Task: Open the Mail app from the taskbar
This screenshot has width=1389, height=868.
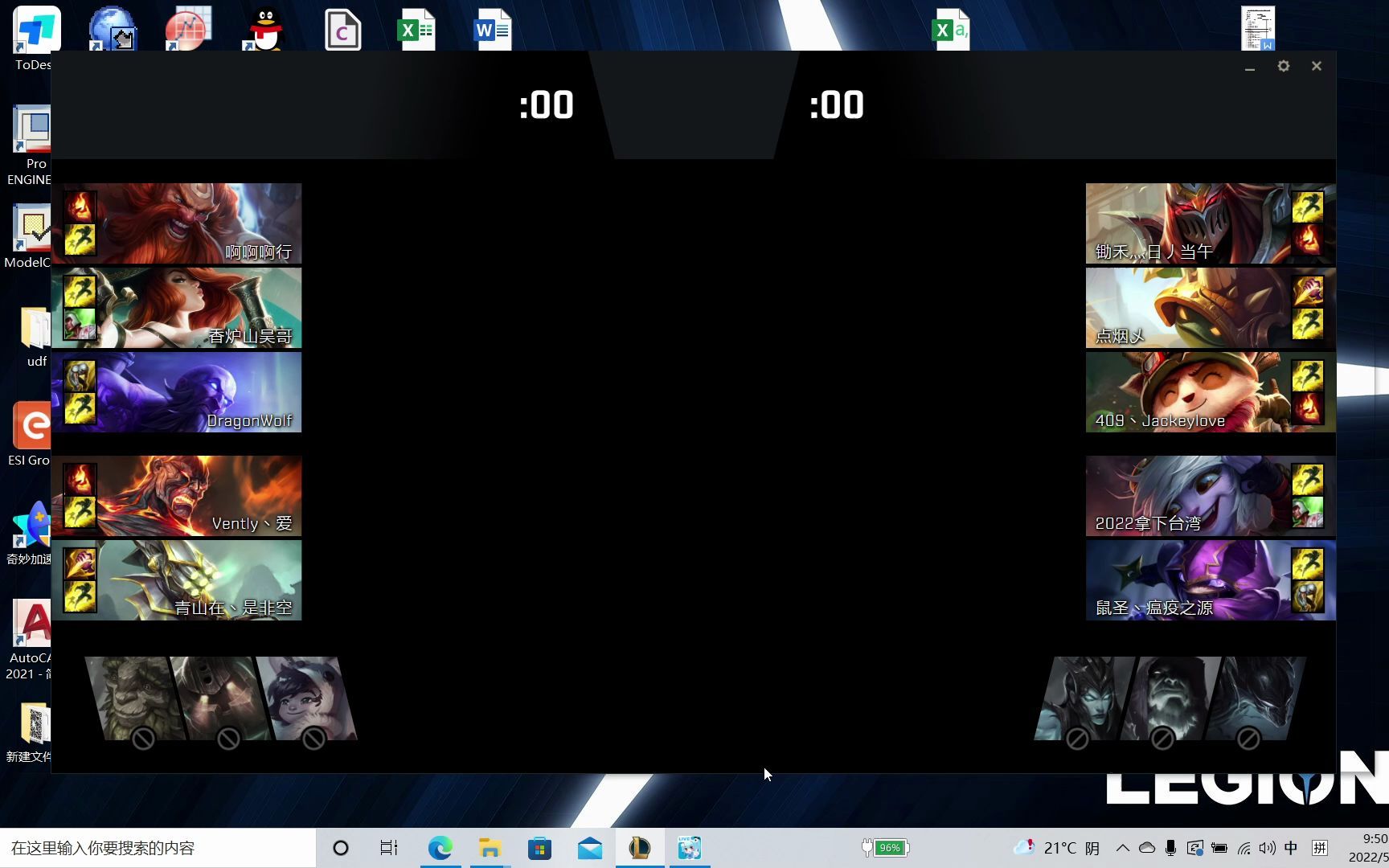Action: click(590, 848)
